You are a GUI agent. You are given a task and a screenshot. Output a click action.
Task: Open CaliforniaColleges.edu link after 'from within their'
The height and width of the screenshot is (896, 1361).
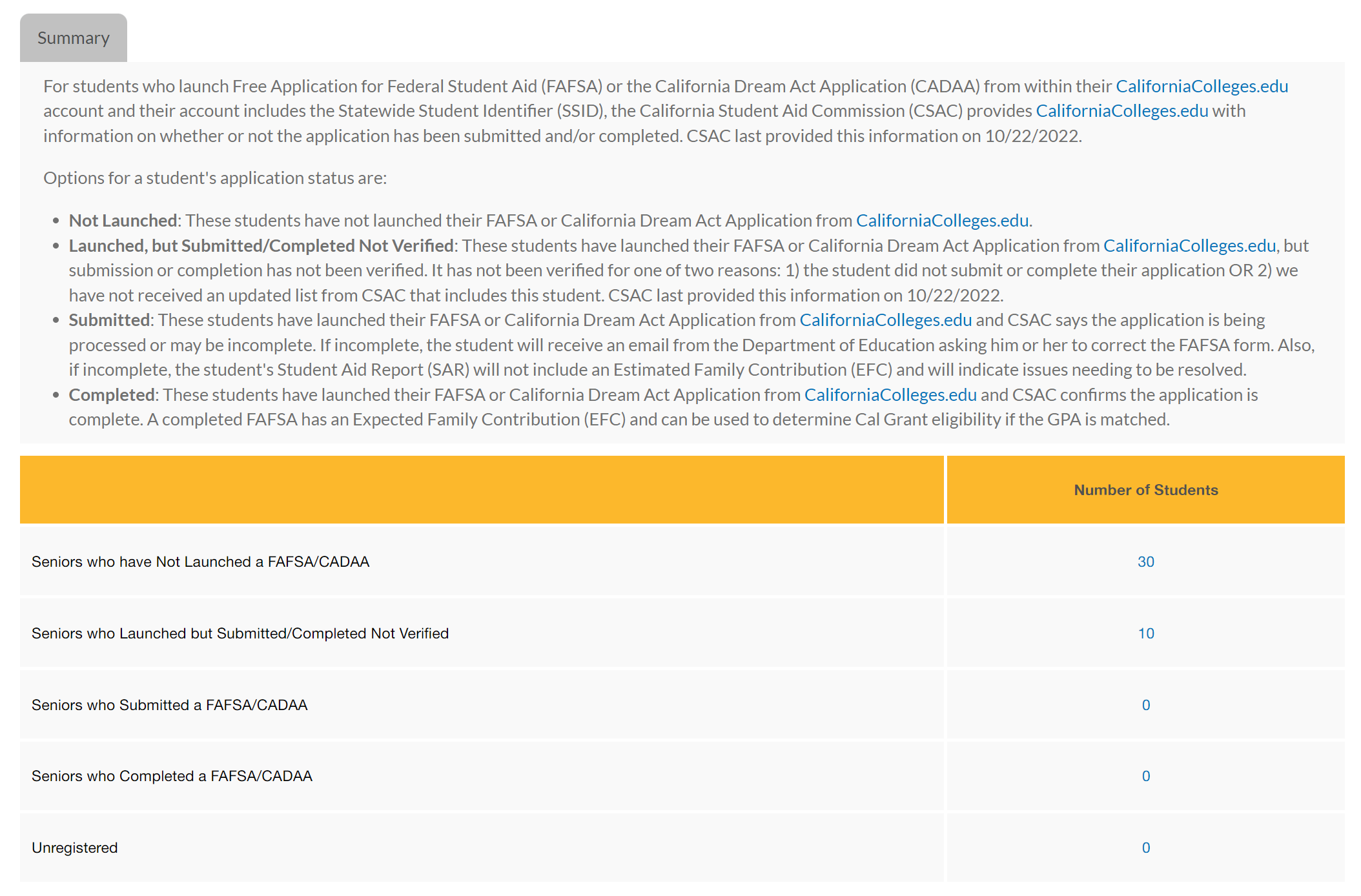pos(1202,86)
